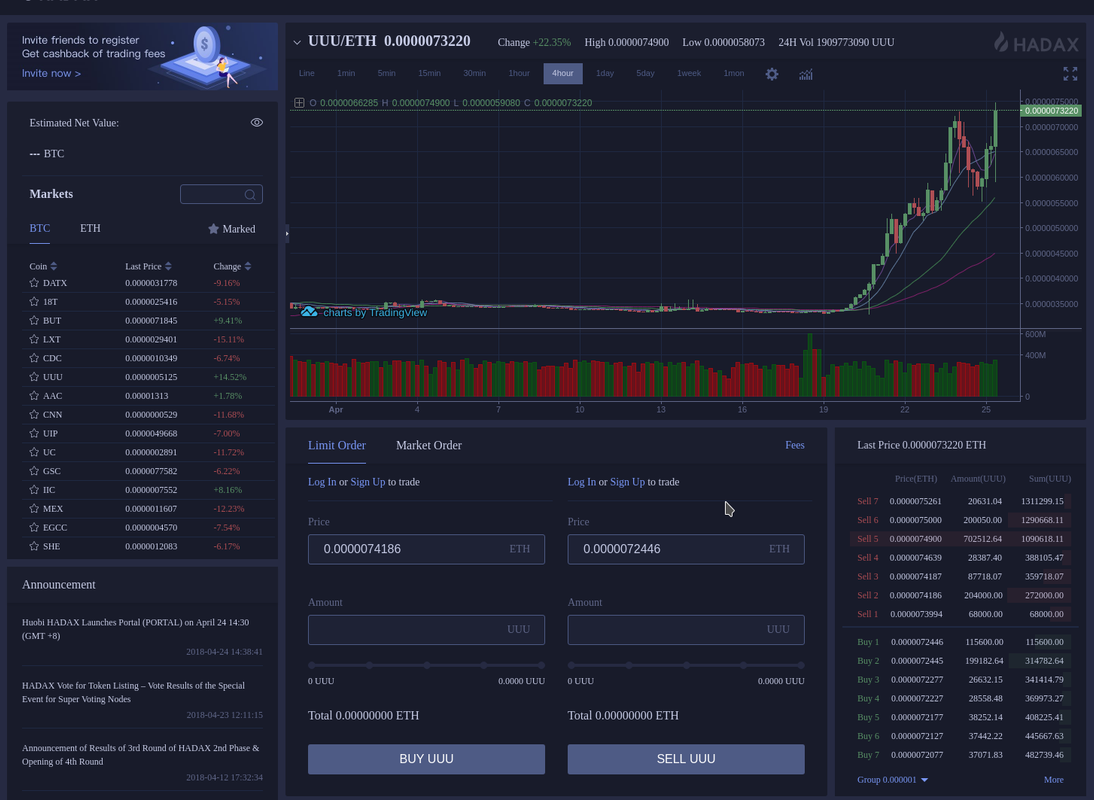Show Marked coins filter
The image size is (1094, 800).
click(232, 229)
